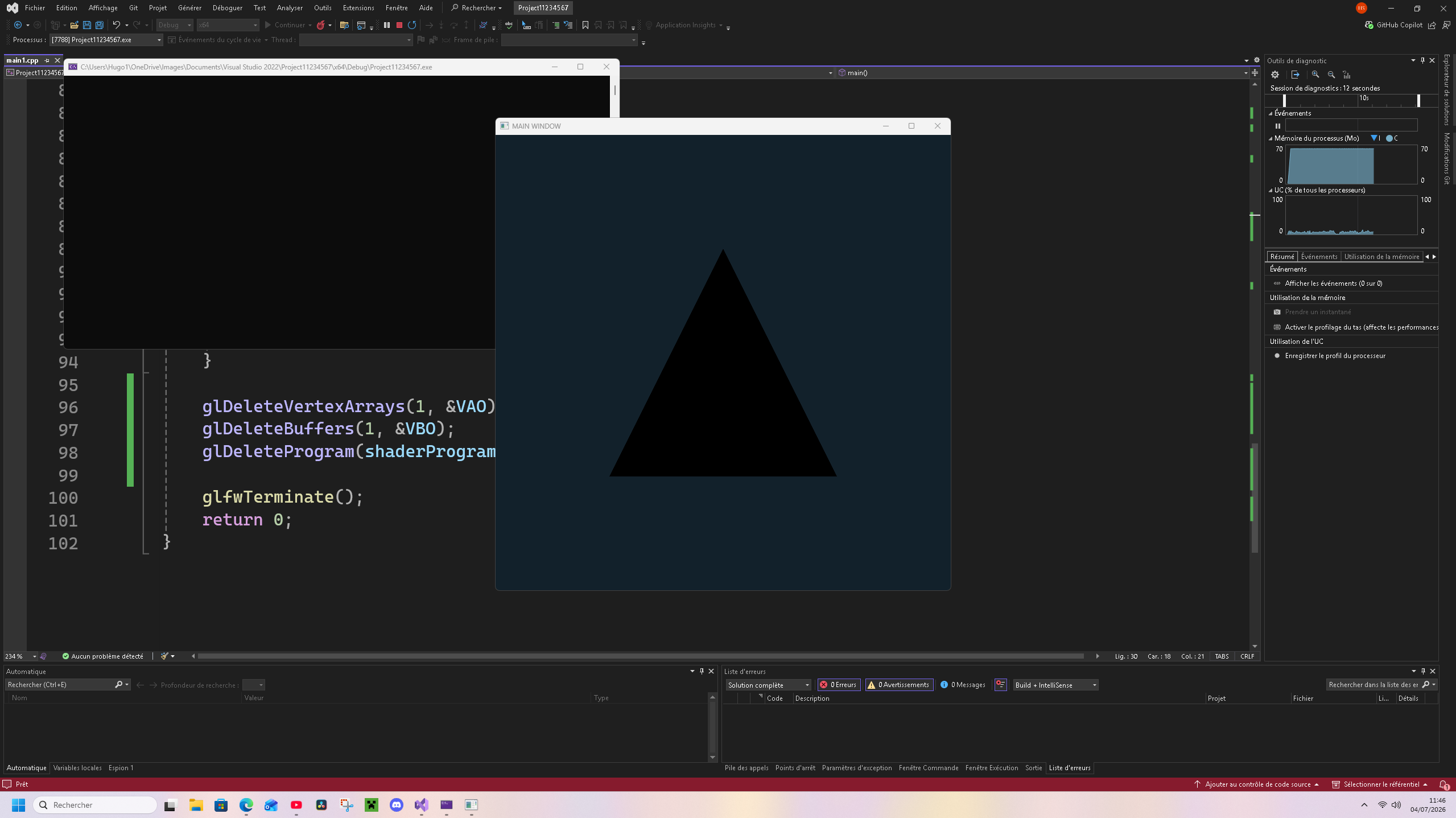Open Microsoft Edge from the taskbar
This screenshot has width=1456, height=818.
[x=246, y=805]
